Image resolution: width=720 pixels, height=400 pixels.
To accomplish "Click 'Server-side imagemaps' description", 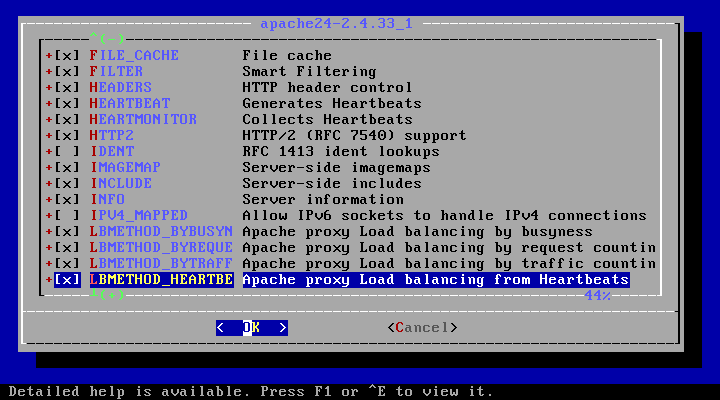I will pos(337,168).
